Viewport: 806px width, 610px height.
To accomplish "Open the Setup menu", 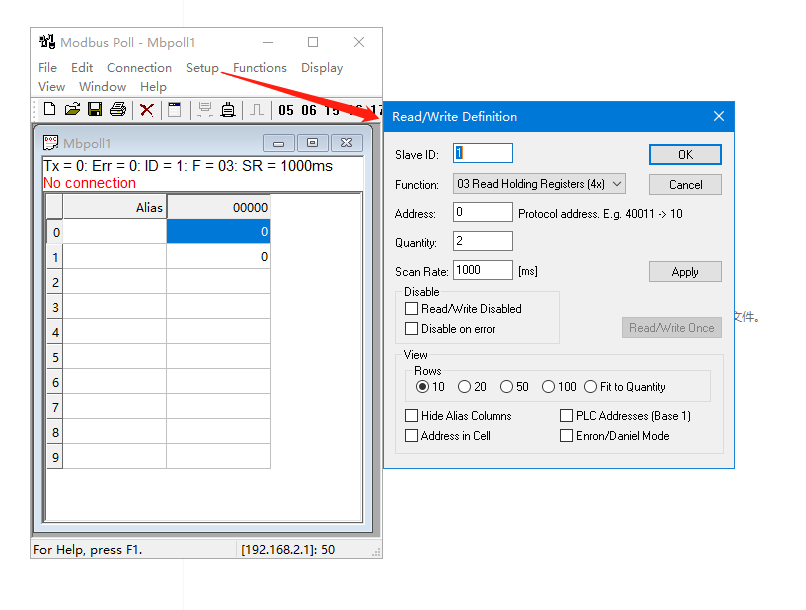I will pyautogui.click(x=202, y=68).
